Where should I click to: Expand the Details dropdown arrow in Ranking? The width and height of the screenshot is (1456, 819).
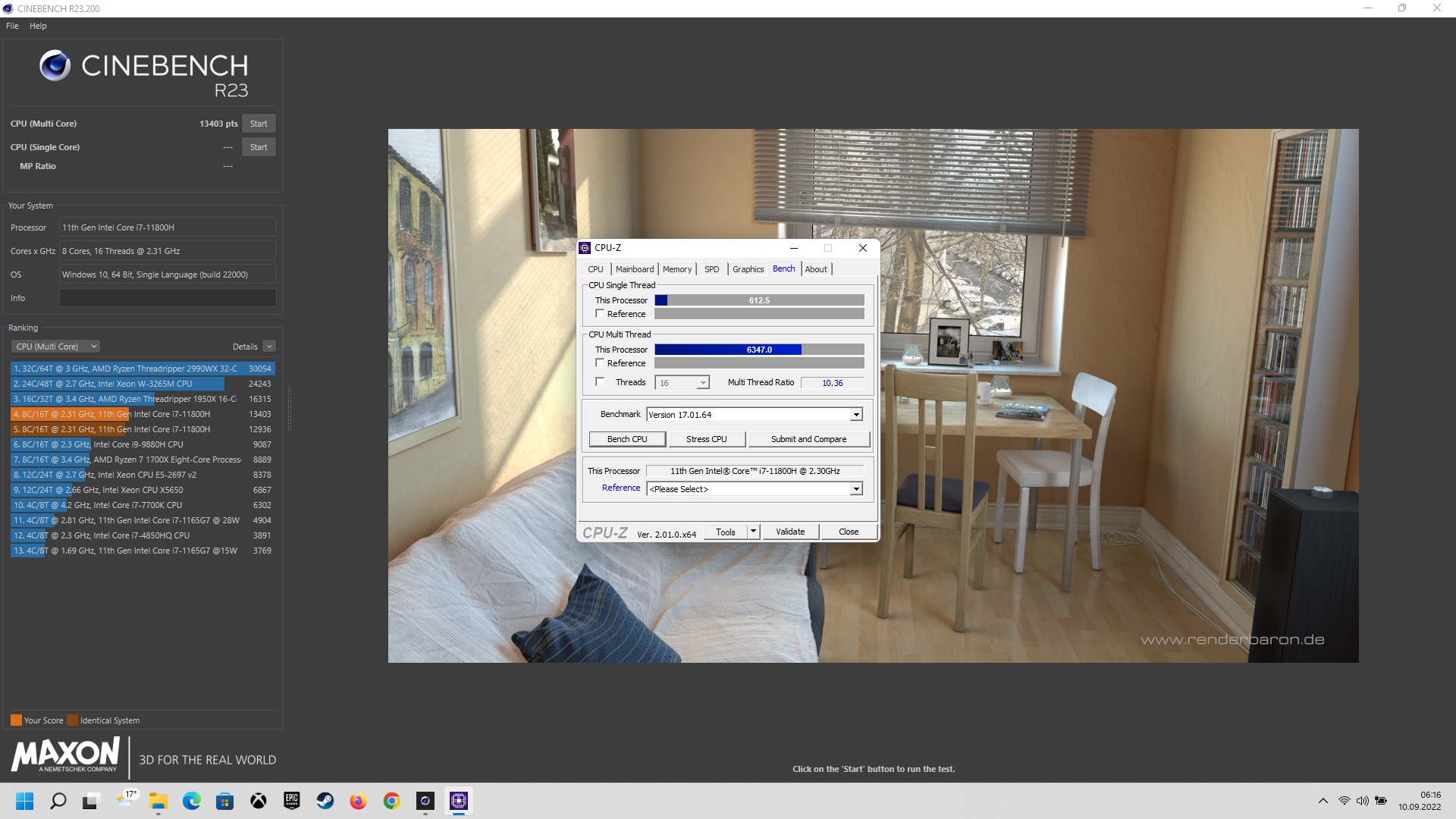(269, 347)
